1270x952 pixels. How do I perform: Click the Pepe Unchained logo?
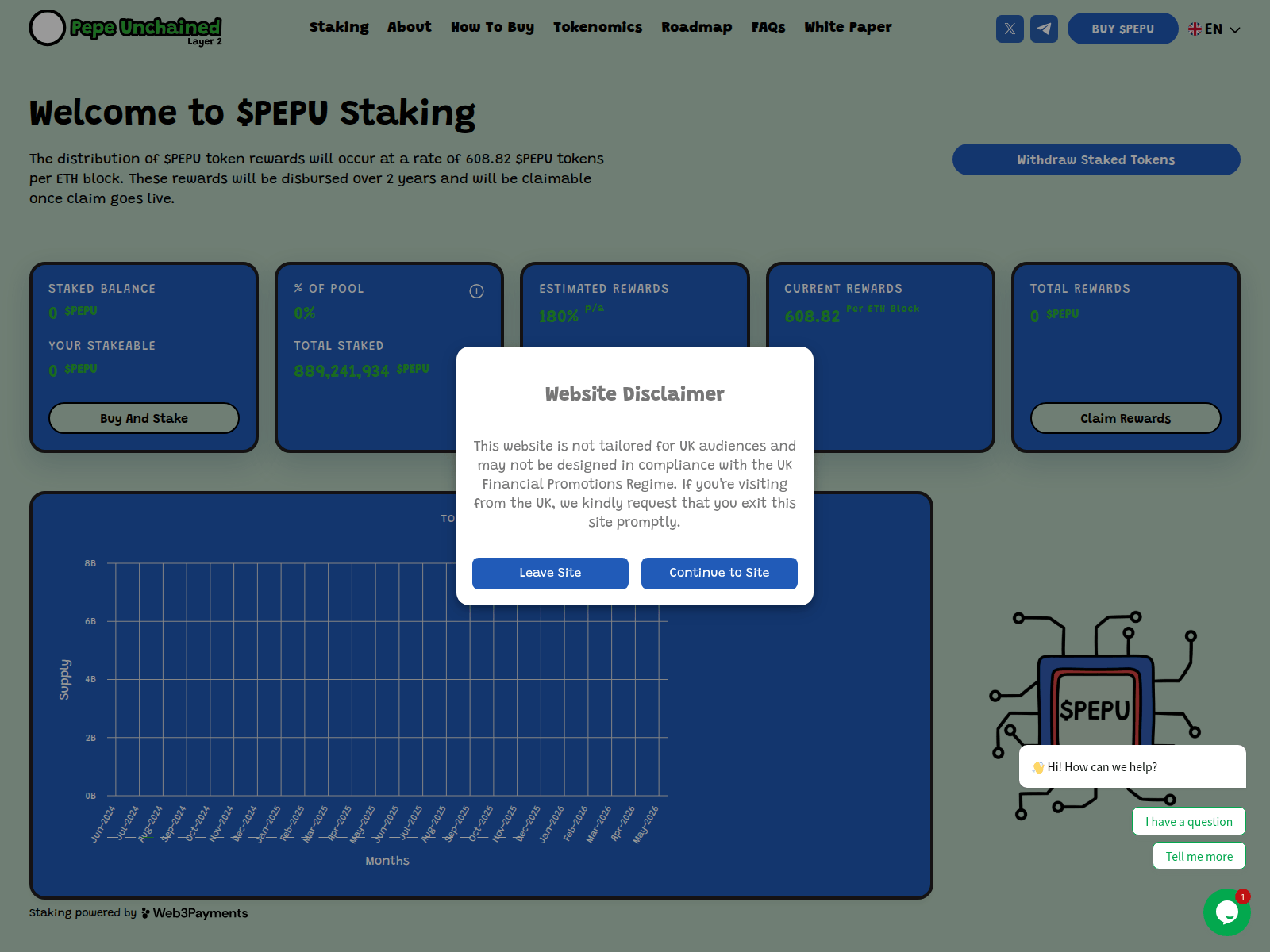[x=126, y=28]
